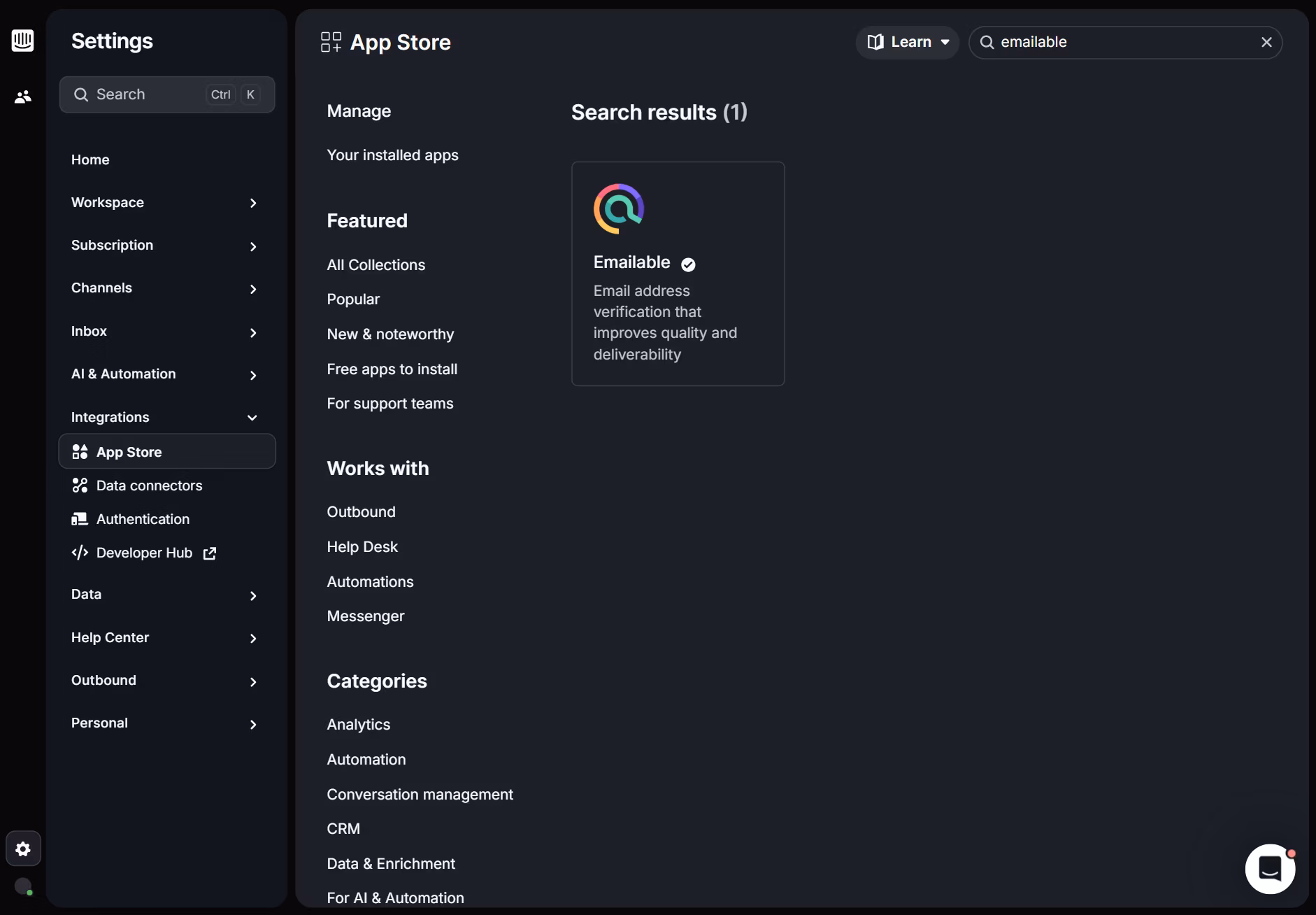Filter apps that work with Help Desk
1316x915 pixels.
[x=362, y=547]
